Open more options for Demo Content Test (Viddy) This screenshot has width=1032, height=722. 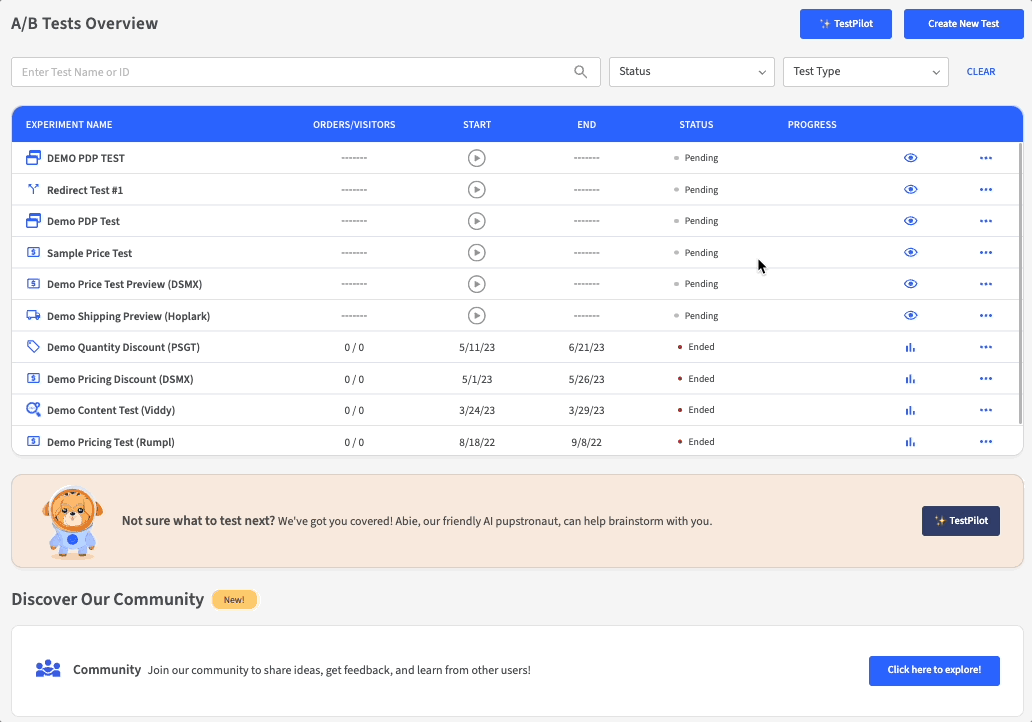[x=986, y=411]
